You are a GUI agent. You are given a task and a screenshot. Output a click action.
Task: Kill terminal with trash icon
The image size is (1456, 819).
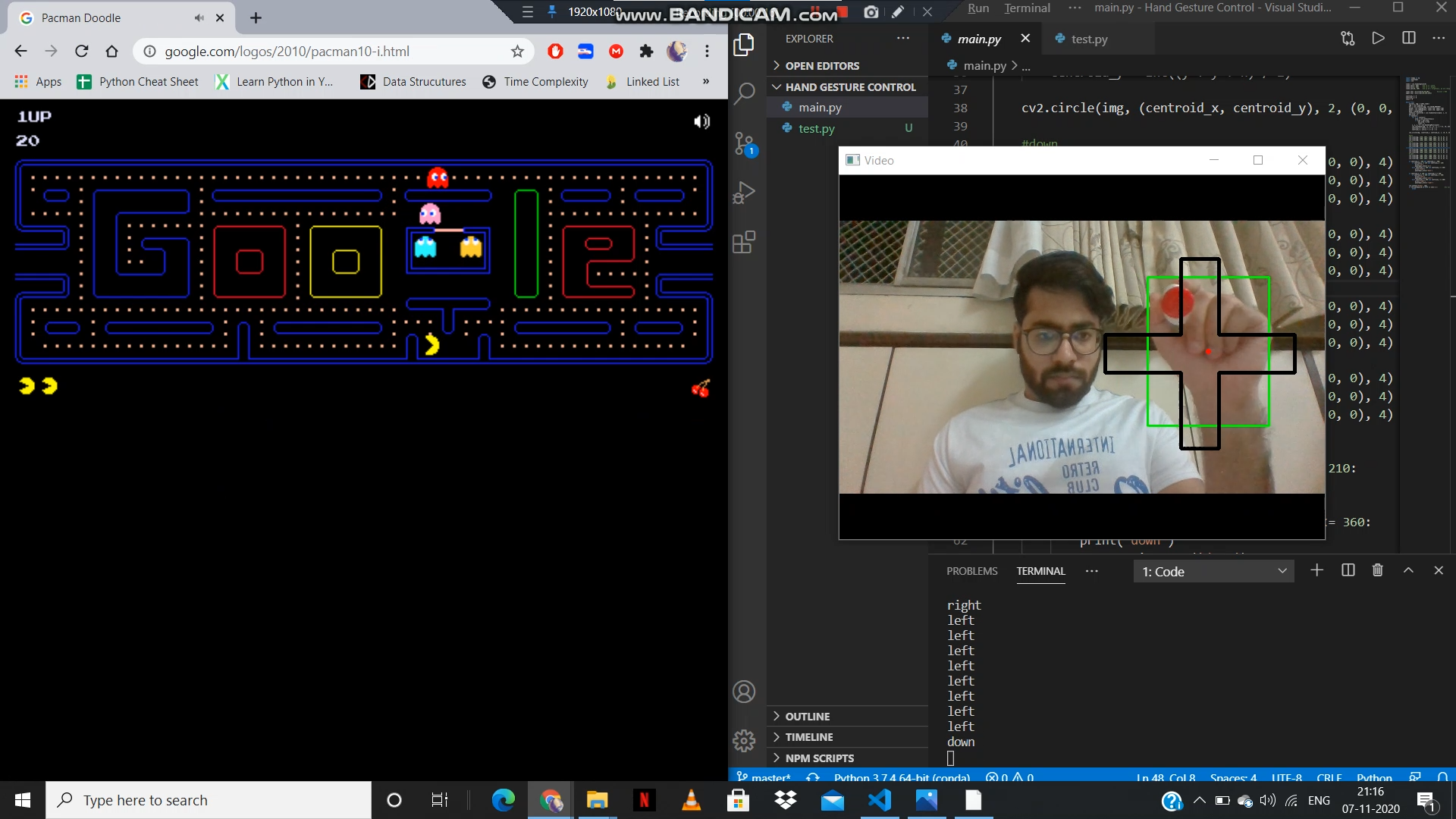pyautogui.click(x=1378, y=570)
